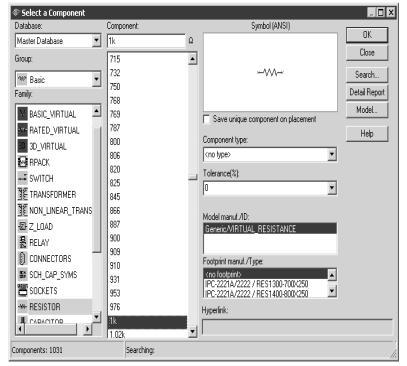Select component value 768
This screenshot has height=366, width=407.
click(115, 100)
